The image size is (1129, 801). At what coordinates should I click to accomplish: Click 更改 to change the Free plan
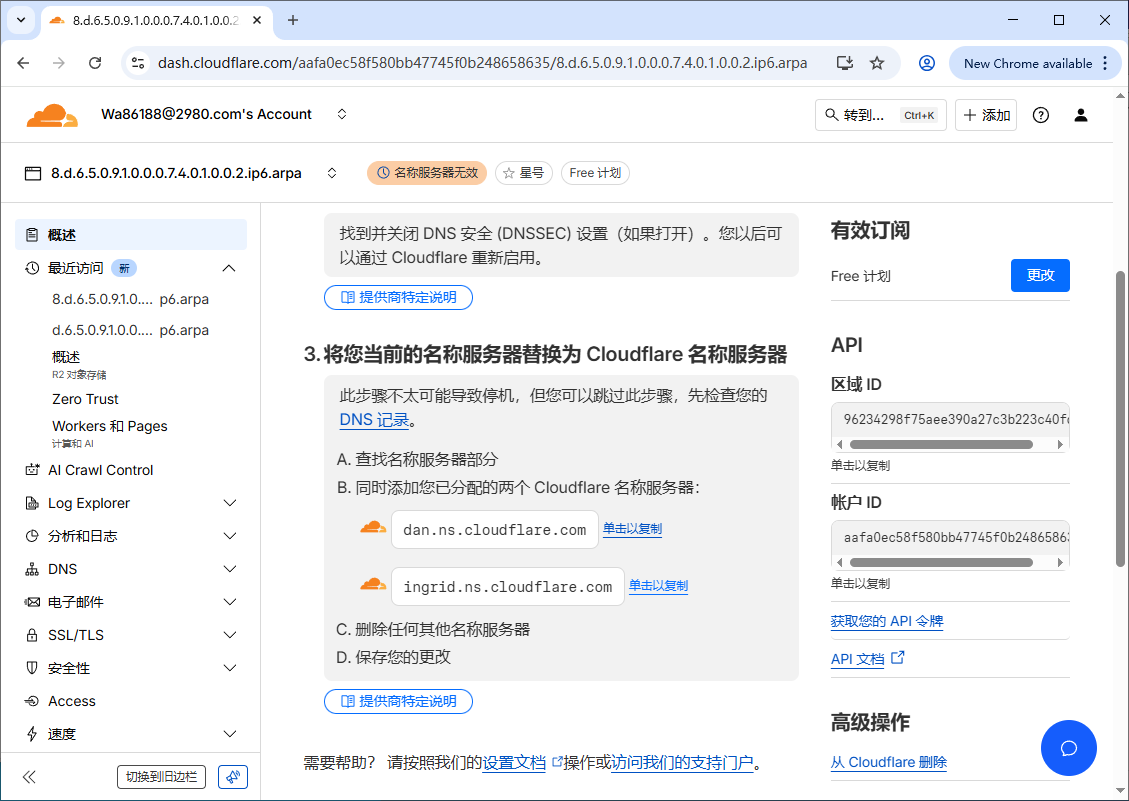(x=1040, y=275)
